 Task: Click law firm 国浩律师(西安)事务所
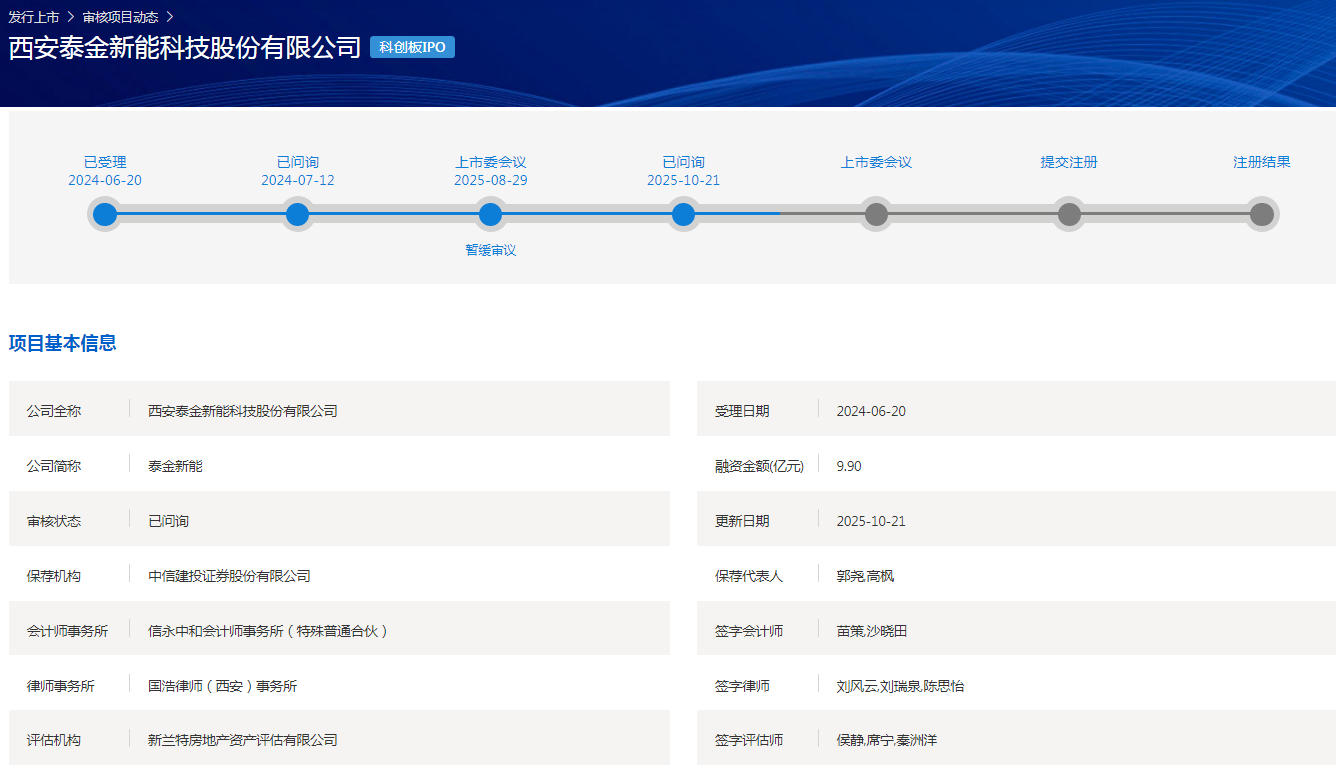(222, 686)
